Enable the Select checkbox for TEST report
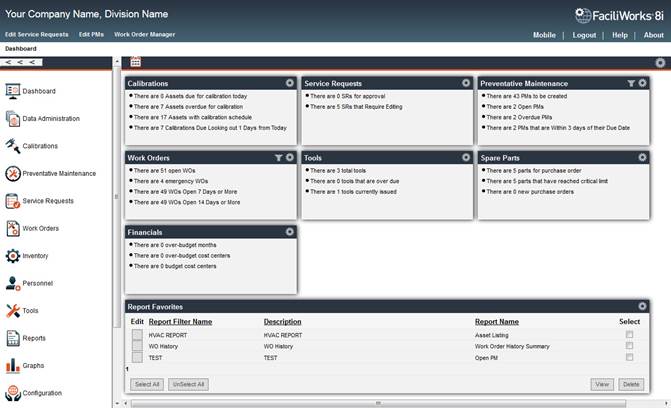 coord(629,357)
